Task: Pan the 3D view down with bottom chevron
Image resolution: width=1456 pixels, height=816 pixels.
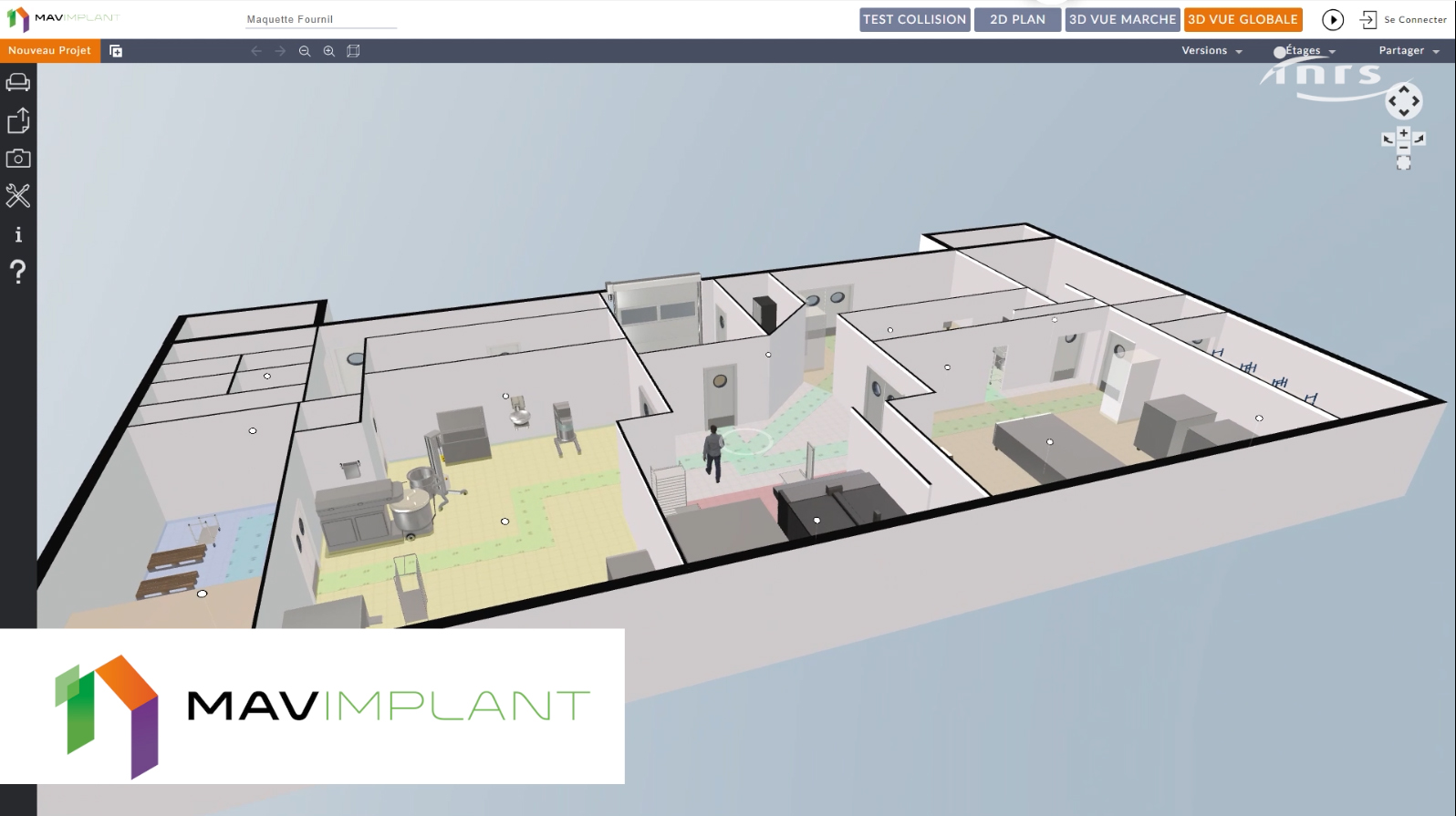Action: point(1404,113)
